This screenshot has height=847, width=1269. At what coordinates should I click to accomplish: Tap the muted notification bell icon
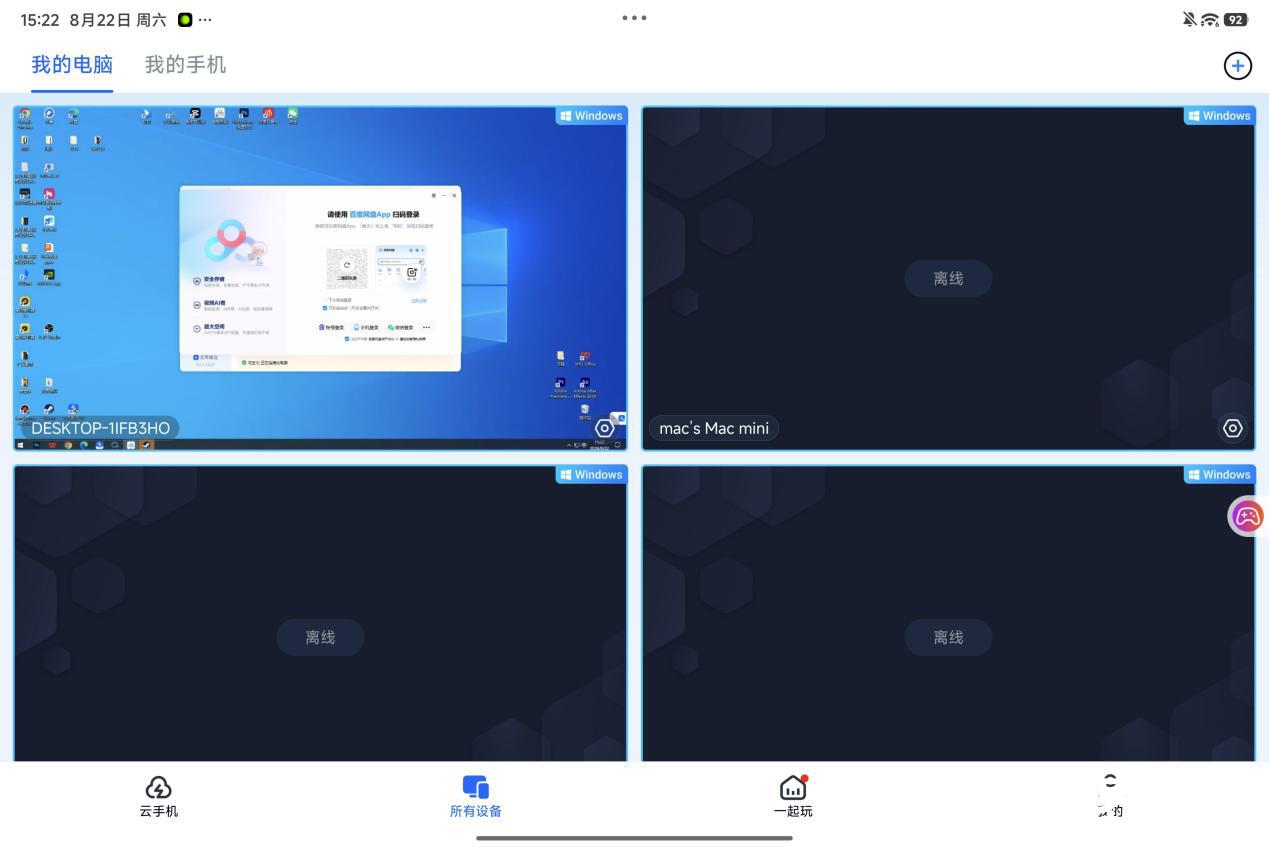coord(1189,19)
